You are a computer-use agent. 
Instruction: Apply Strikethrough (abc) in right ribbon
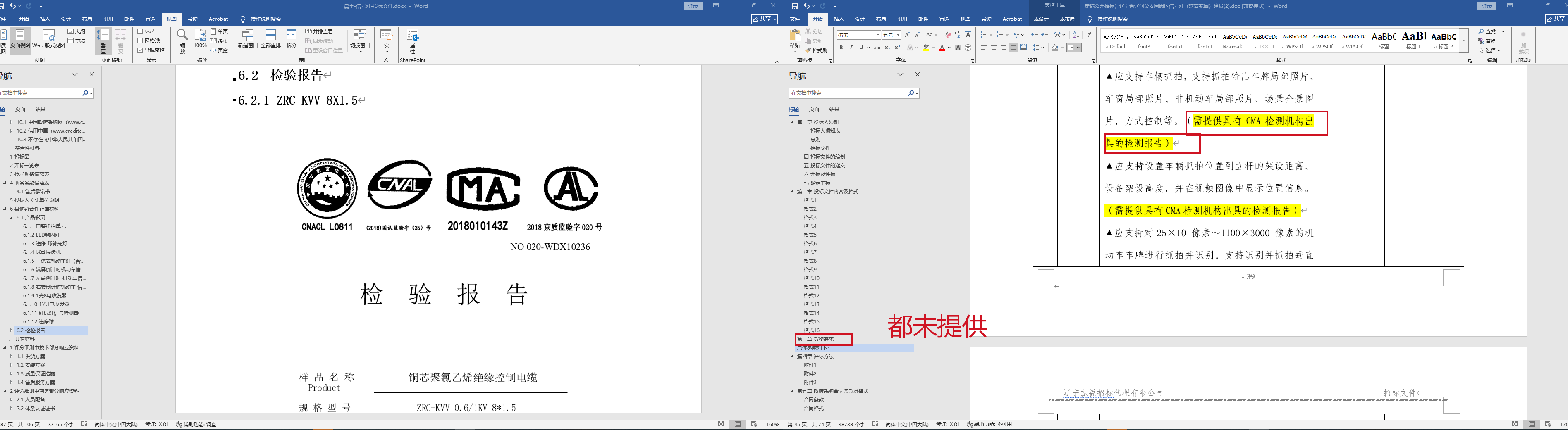pos(877,48)
